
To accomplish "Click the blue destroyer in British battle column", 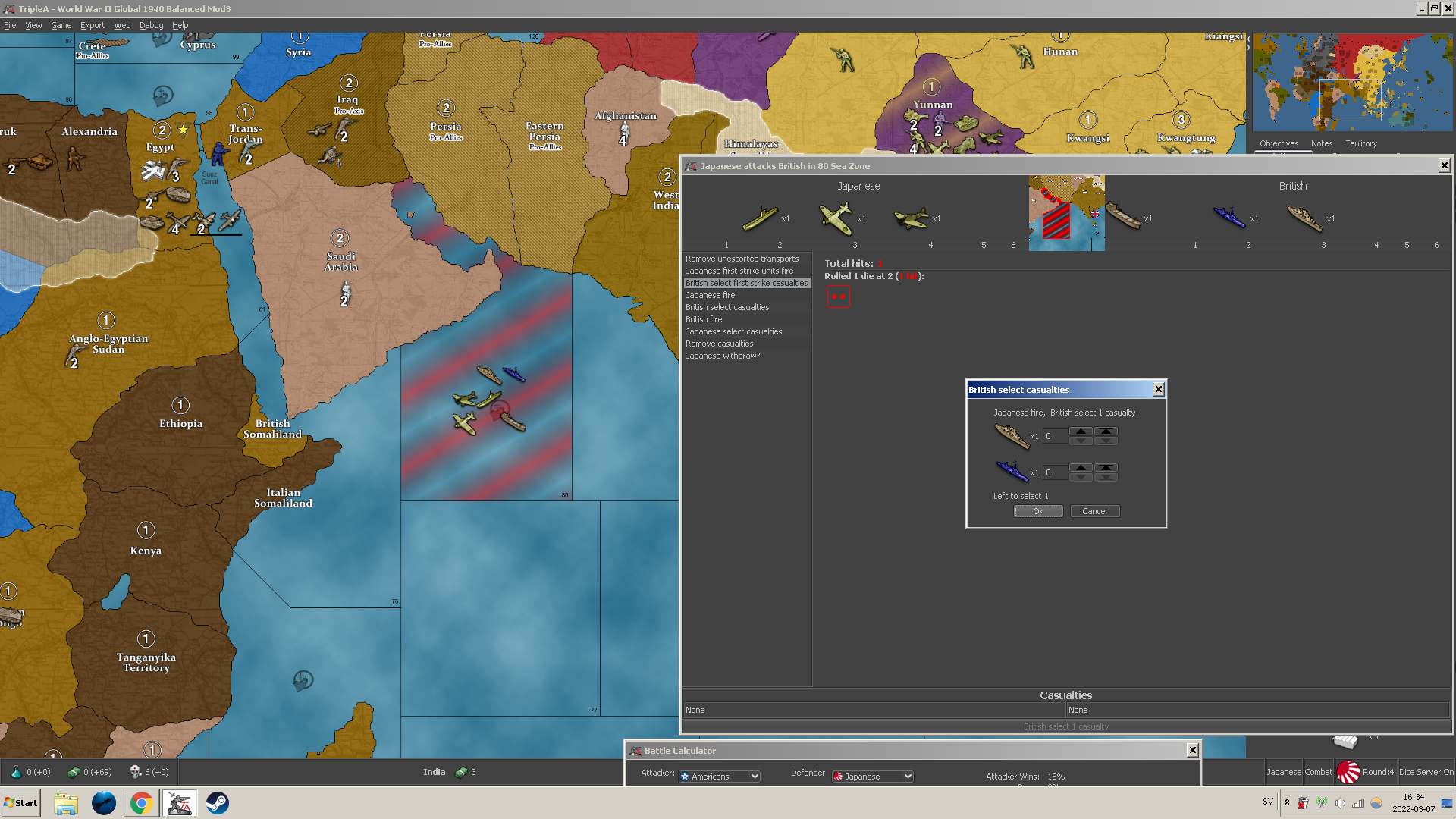I will [x=1229, y=217].
